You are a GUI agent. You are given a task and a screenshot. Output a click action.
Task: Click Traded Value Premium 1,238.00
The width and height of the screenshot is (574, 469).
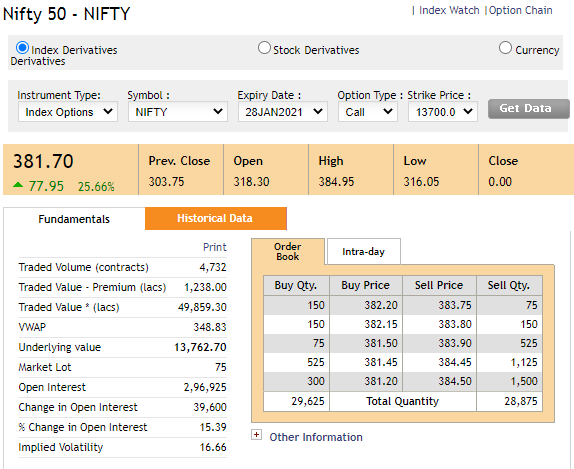(205, 287)
